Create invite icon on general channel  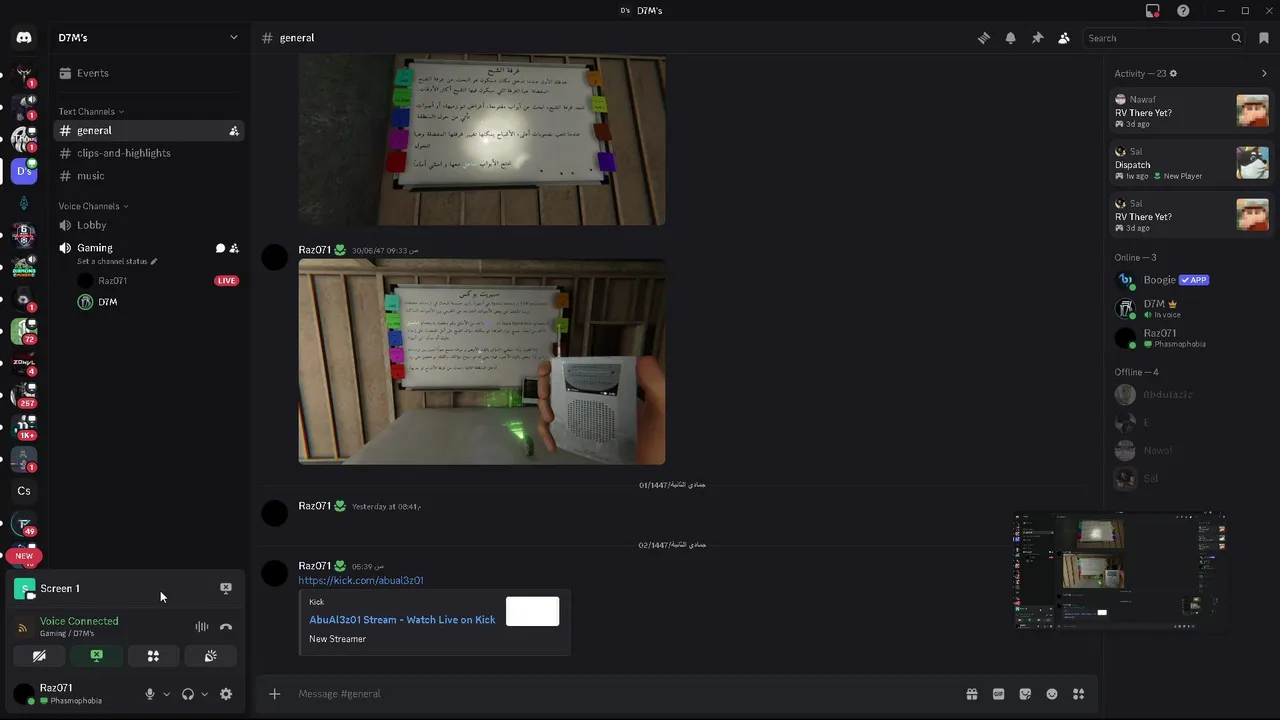point(234,131)
